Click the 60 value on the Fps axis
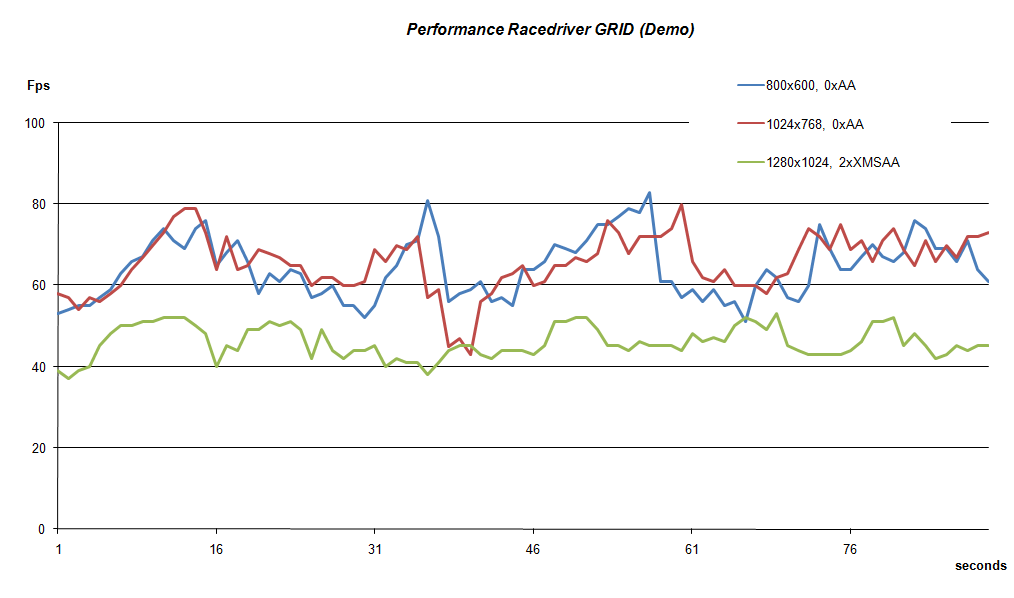 39,285
